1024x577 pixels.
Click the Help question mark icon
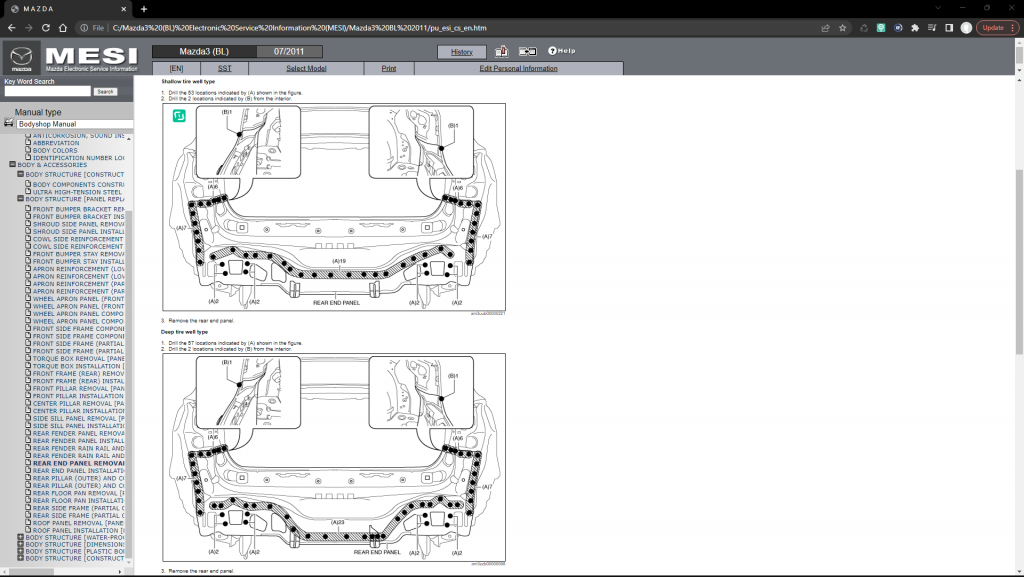pyautogui.click(x=551, y=51)
